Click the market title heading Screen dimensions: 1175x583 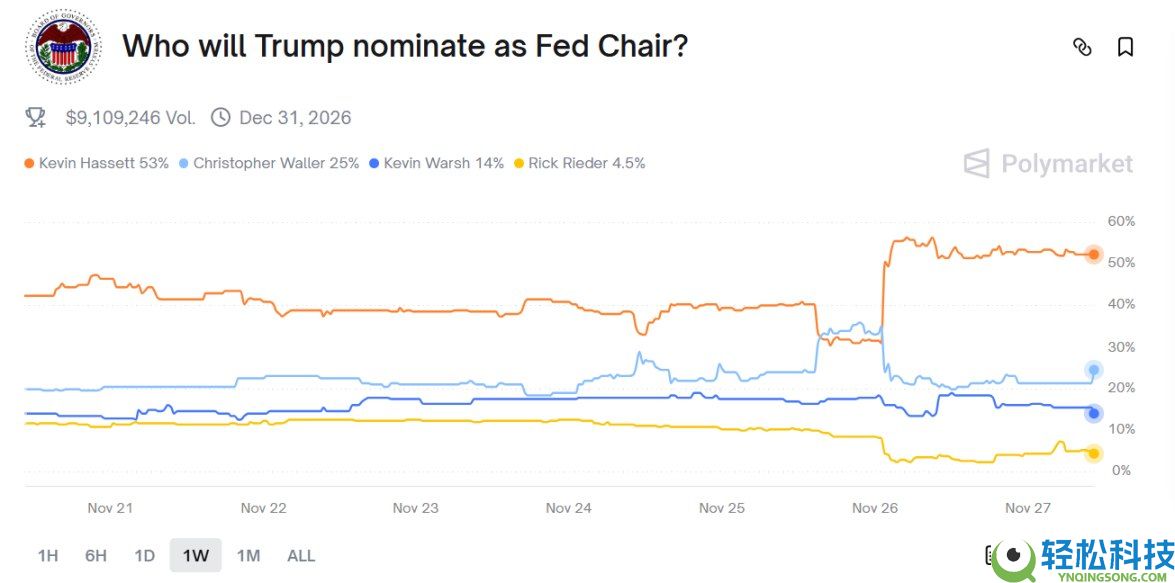point(405,45)
